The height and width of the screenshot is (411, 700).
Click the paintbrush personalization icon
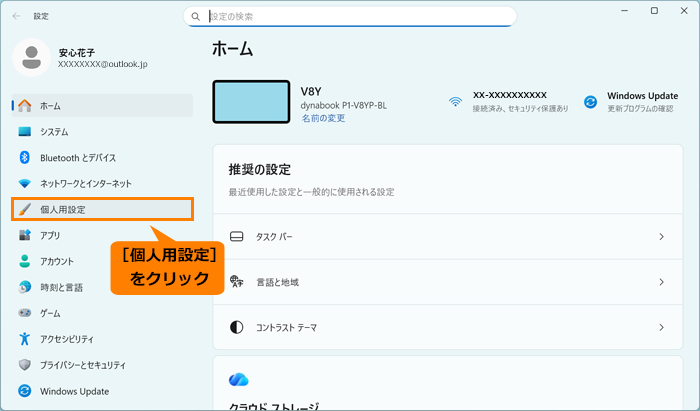click(25, 209)
